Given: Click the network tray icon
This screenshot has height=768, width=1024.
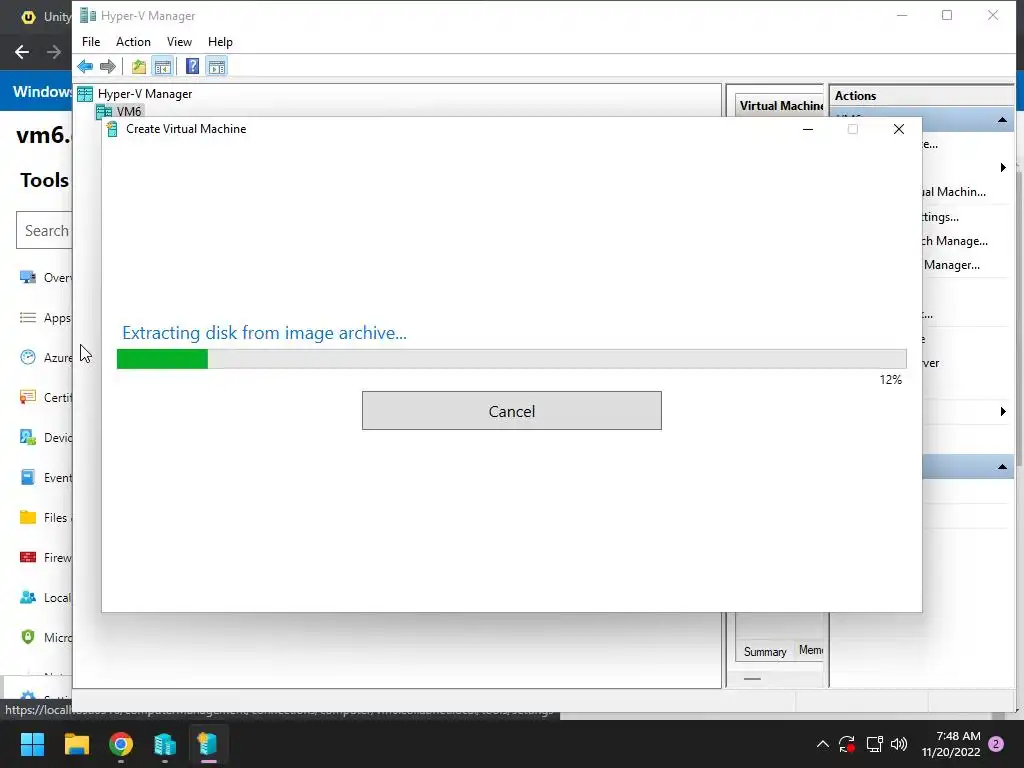Looking at the screenshot, I should (874, 744).
